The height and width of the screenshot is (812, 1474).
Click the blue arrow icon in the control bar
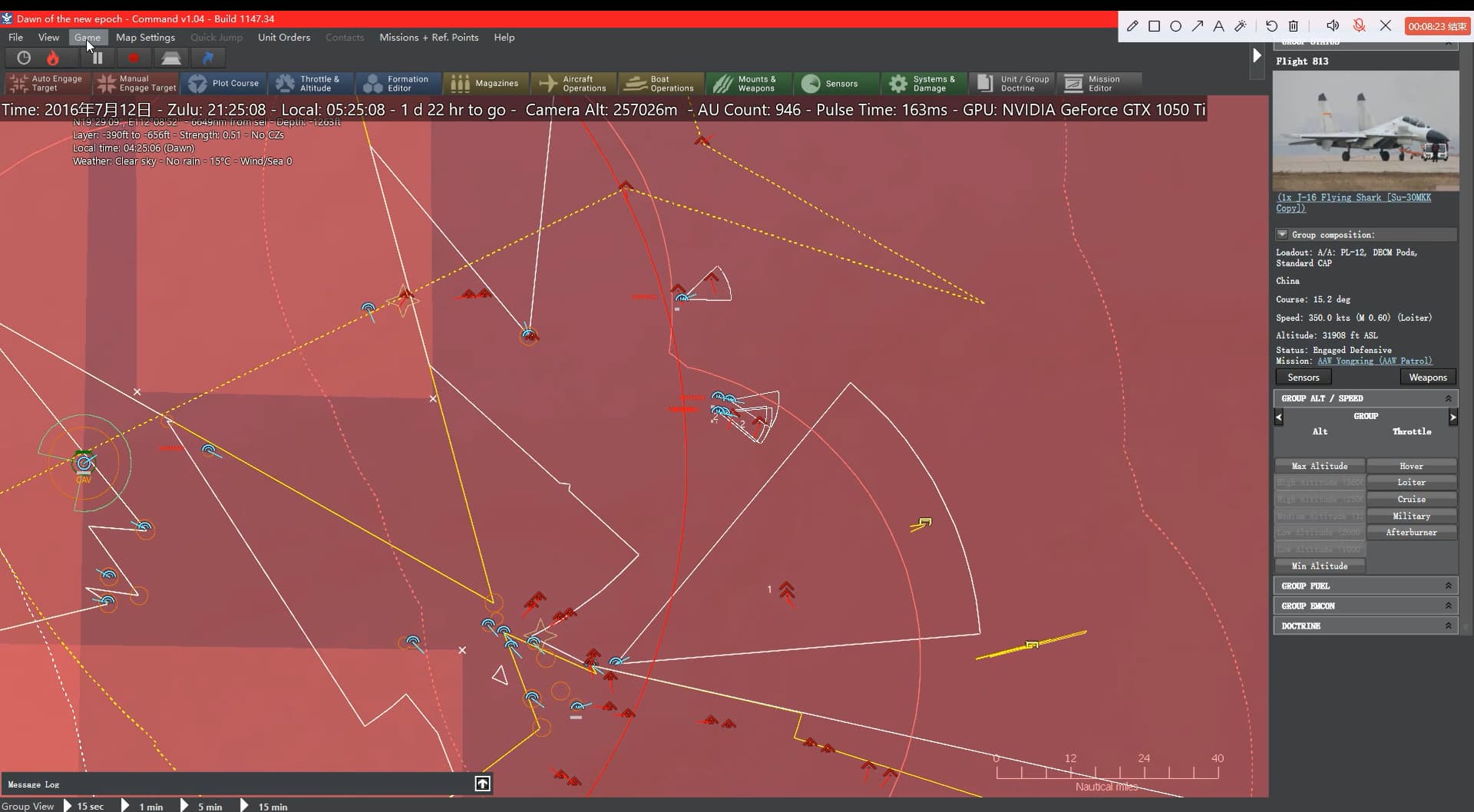click(207, 58)
